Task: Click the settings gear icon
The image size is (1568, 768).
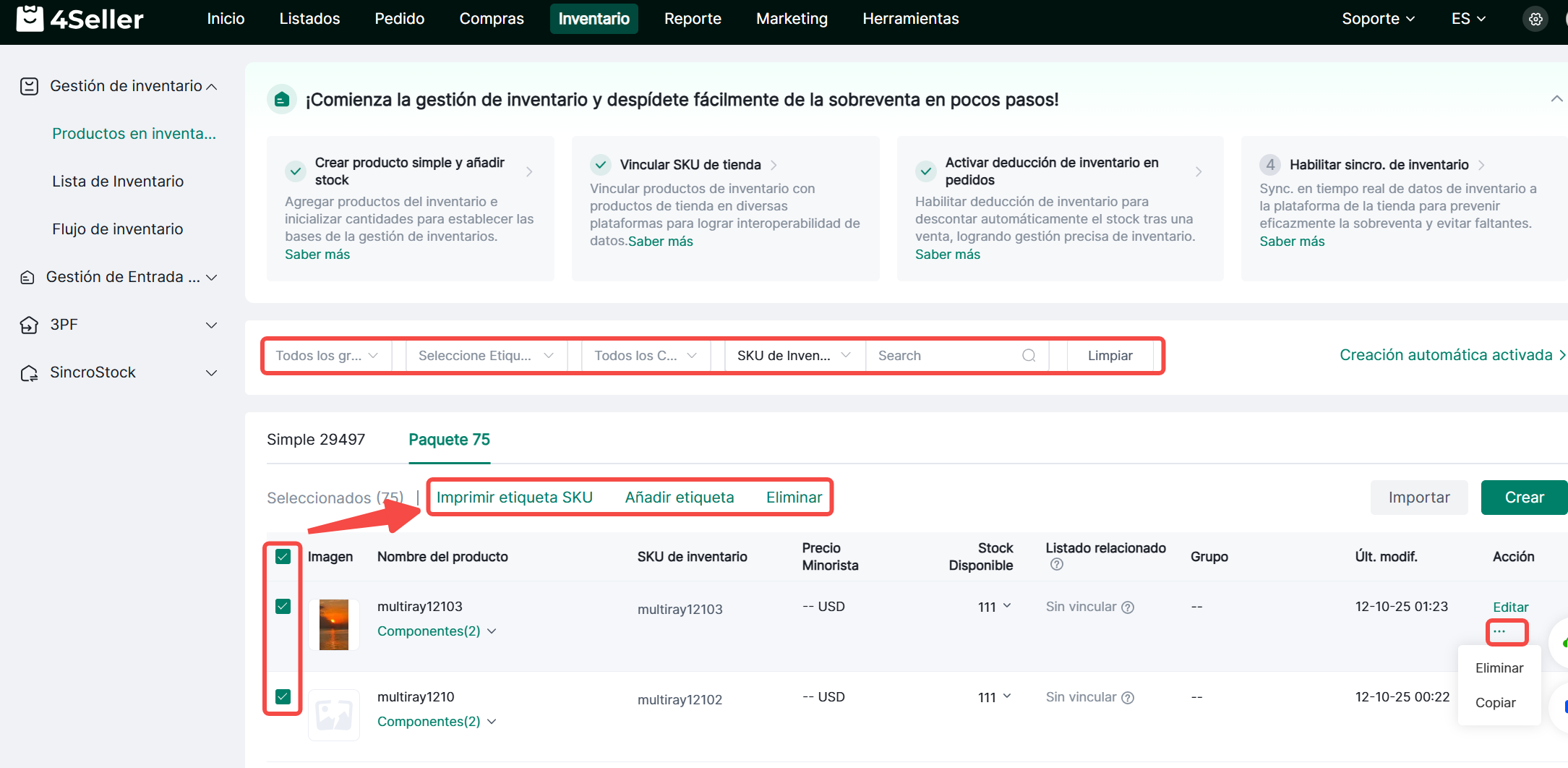Action: pos(1535,19)
